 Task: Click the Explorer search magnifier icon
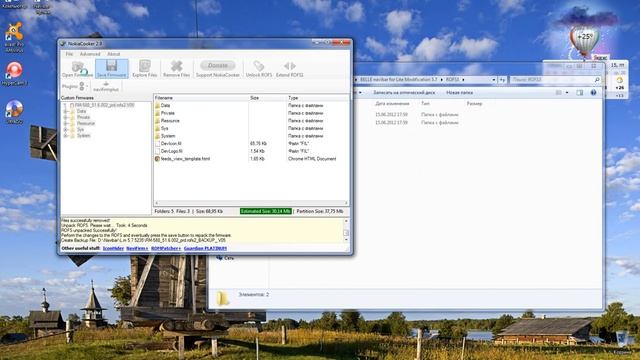597,80
